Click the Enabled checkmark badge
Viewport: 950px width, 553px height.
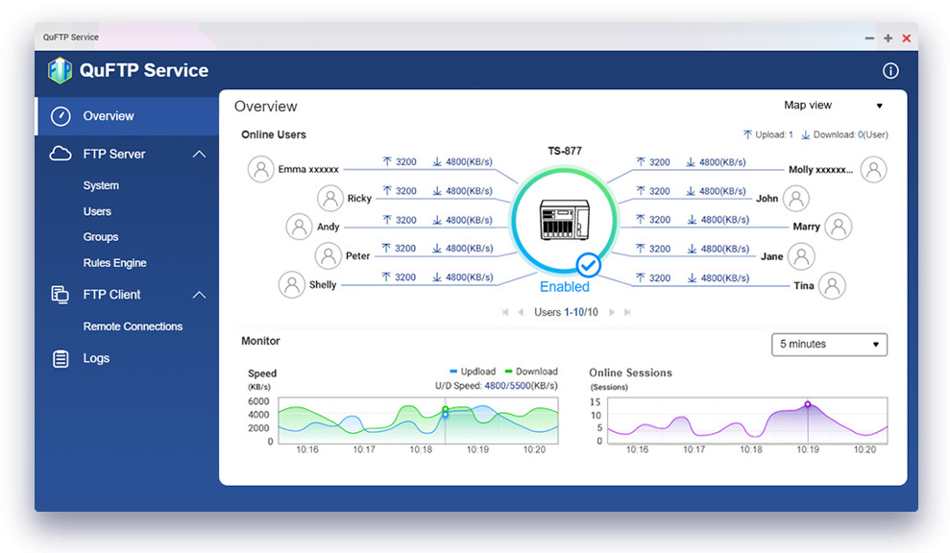(x=588, y=265)
